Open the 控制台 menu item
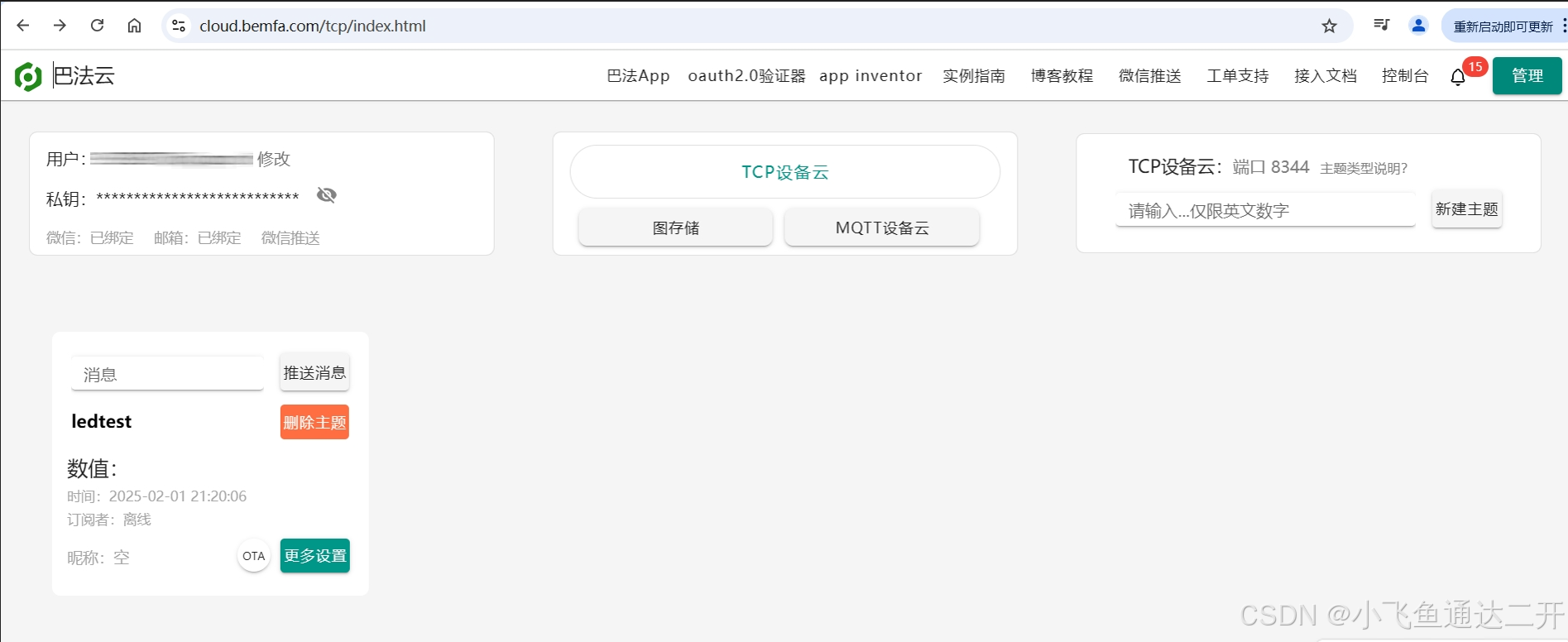The width and height of the screenshot is (1568, 642). (x=1405, y=76)
